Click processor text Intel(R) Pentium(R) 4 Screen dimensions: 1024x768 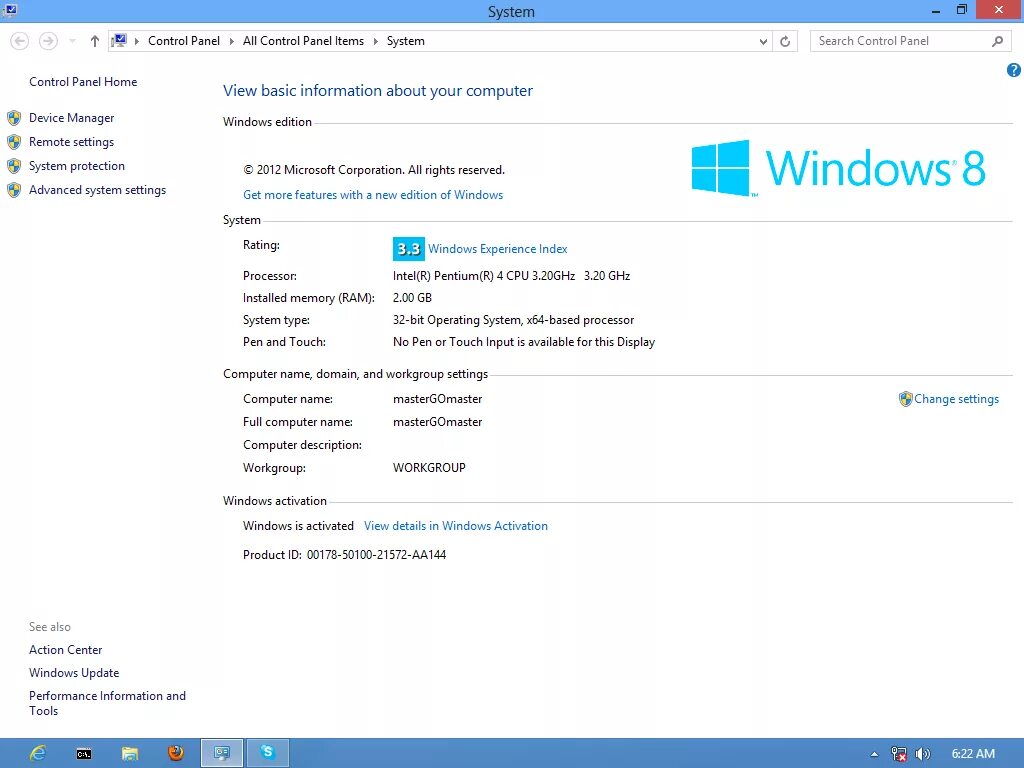(x=511, y=276)
